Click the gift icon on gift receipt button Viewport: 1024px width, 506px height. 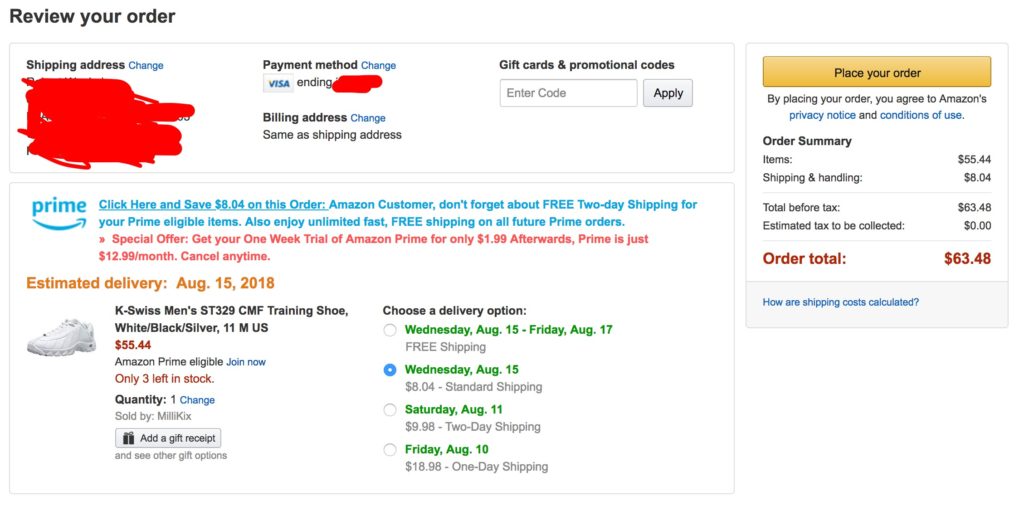(127, 438)
